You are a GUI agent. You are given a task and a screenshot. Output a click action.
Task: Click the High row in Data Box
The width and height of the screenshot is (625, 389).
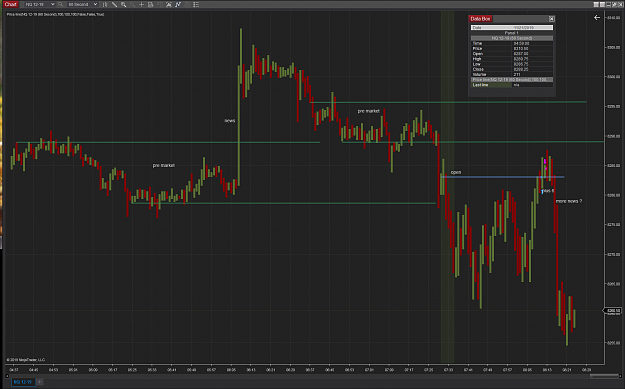[x=512, y=59]
